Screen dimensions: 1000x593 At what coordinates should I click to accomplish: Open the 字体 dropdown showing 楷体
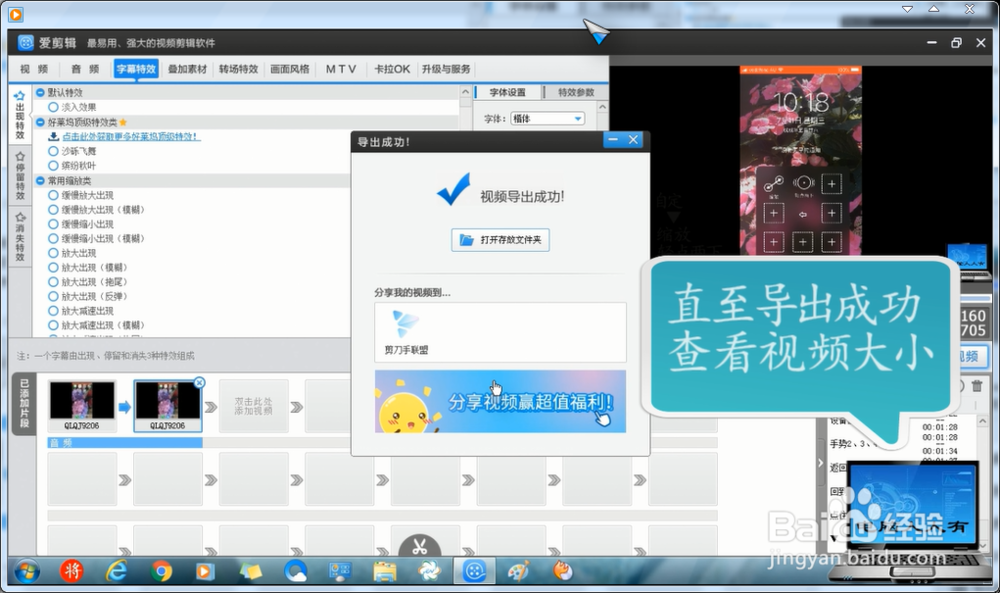coord(547,119)
